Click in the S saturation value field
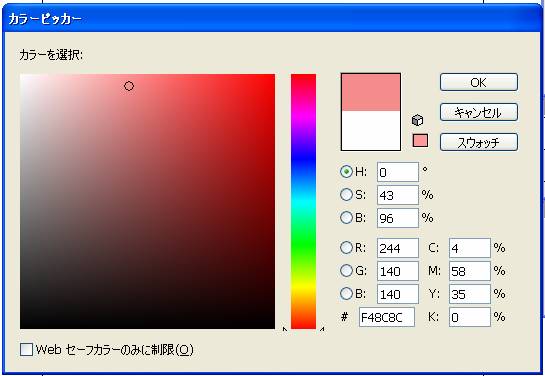545x376 pixels. point(398,195)
